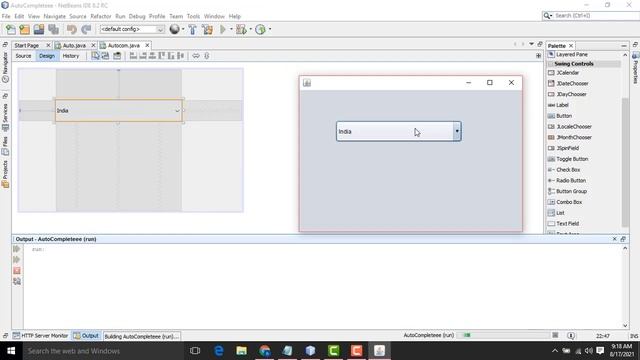The height and width of the screenshot is (360, 640).
Task: Switch to the Auto.java tab
Action: coord(74,45)
